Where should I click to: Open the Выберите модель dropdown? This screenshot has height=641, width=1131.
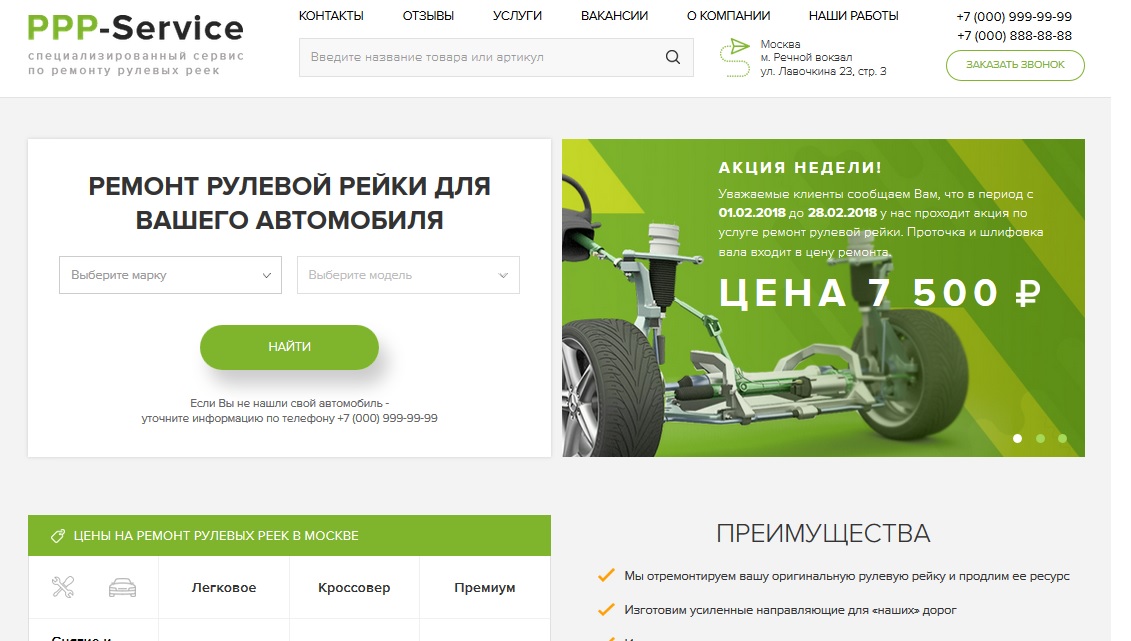(408, 275)
